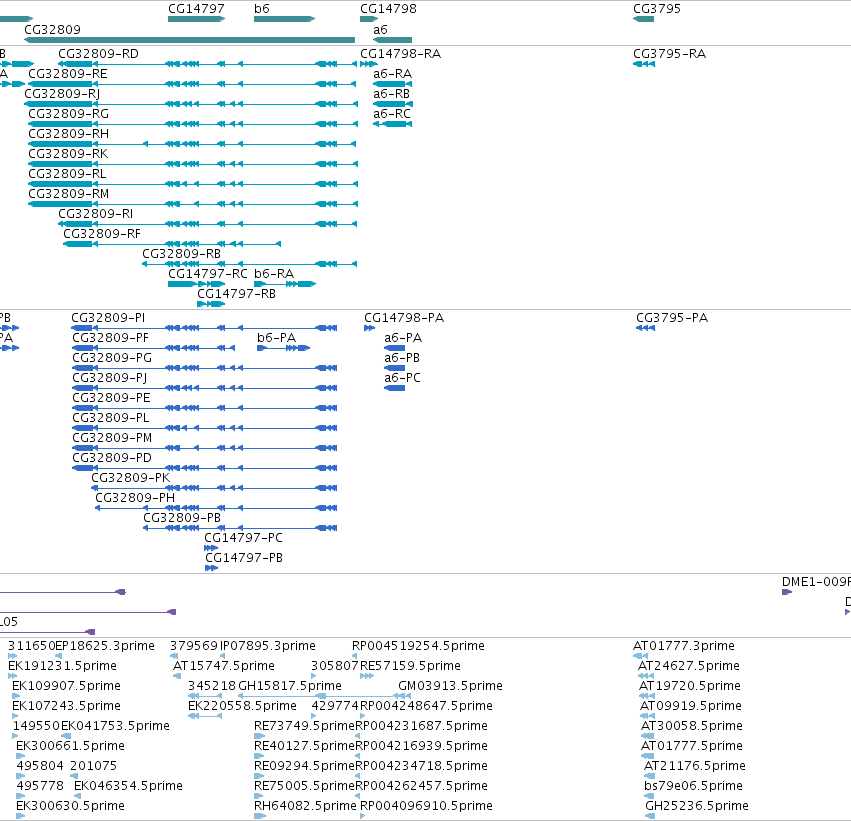Open transcript CG32809-RL

(67, 174)
